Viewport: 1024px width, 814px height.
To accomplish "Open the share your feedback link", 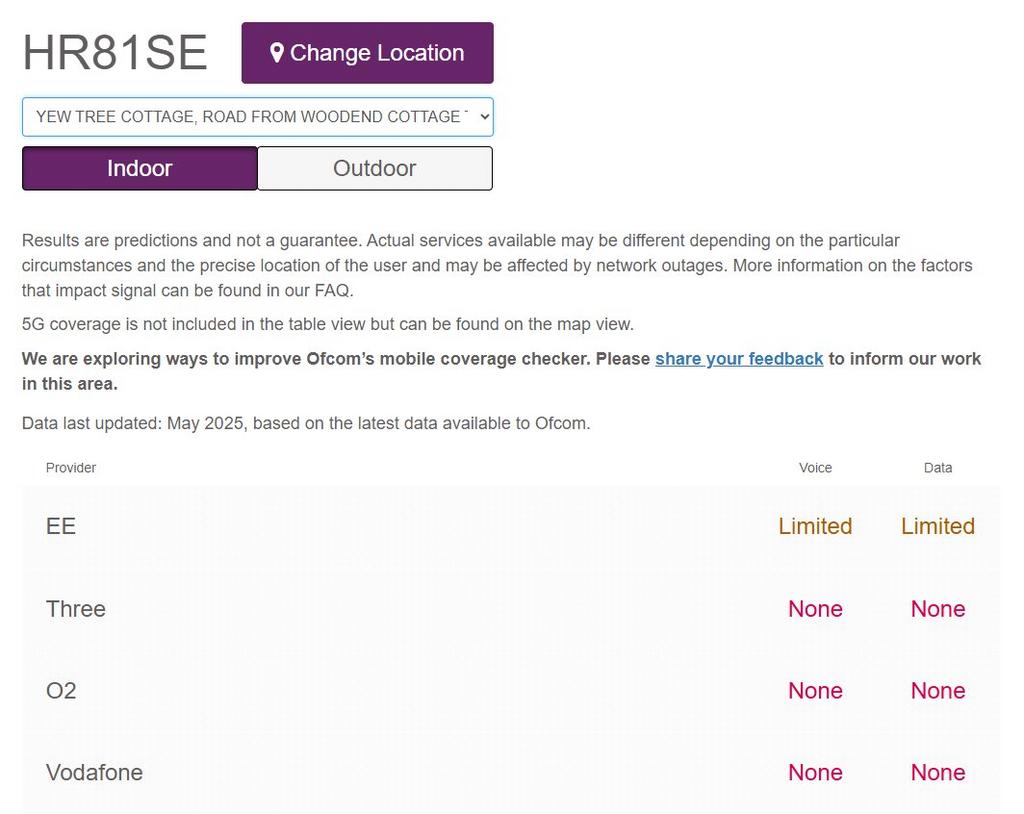I will tap(739, 359).
